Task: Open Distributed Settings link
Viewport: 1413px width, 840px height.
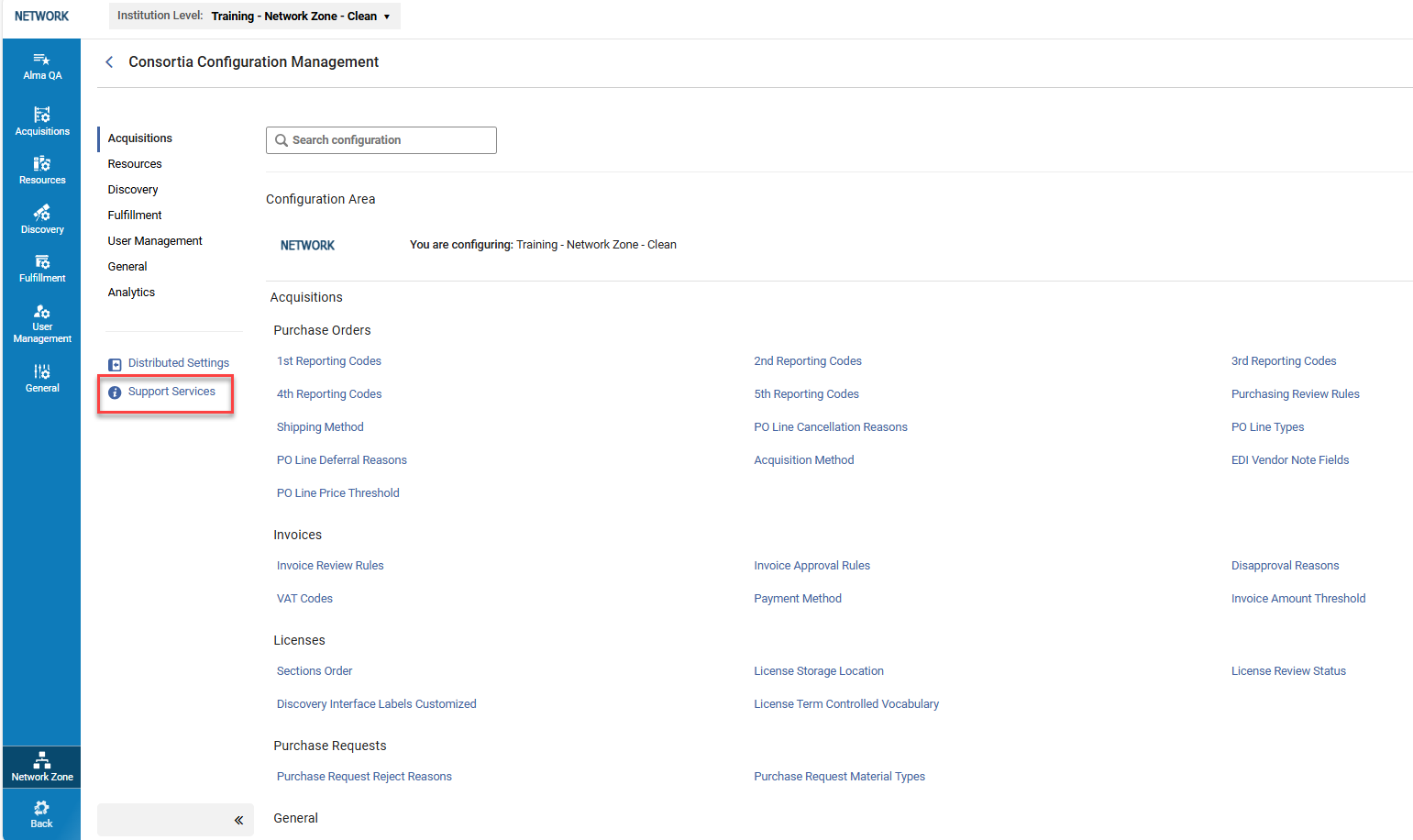Action: click(178, 363)
